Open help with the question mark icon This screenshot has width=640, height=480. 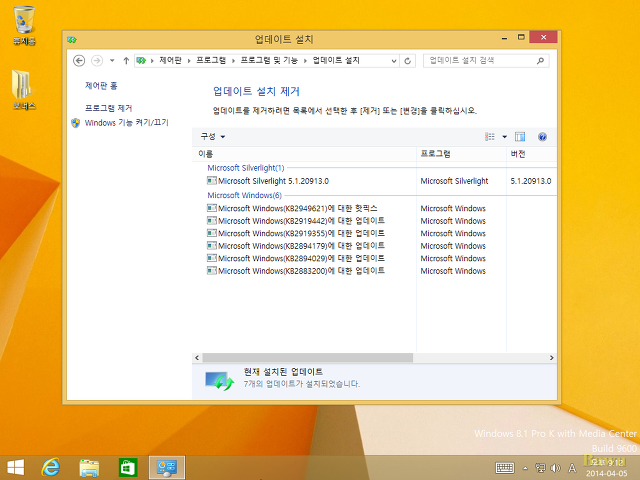542,137
